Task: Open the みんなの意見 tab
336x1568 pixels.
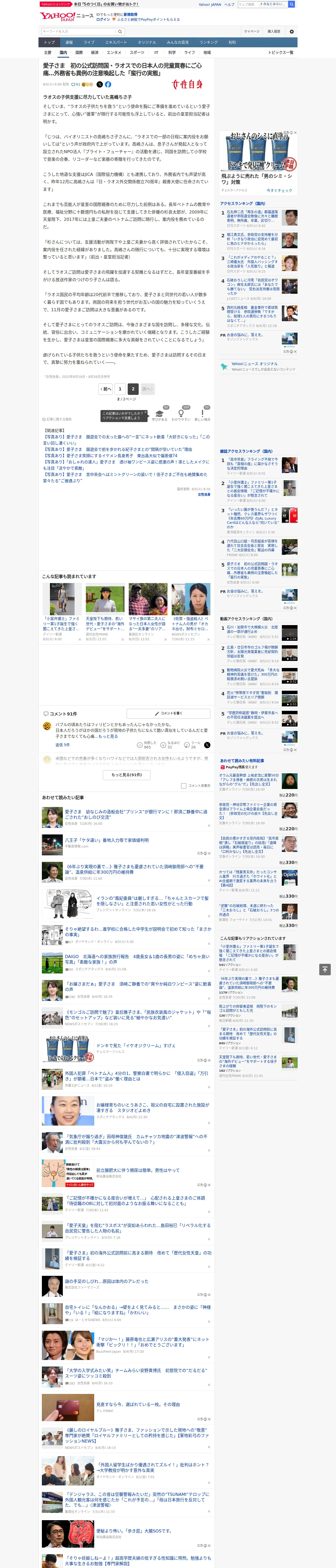Action: click(178, 43)
